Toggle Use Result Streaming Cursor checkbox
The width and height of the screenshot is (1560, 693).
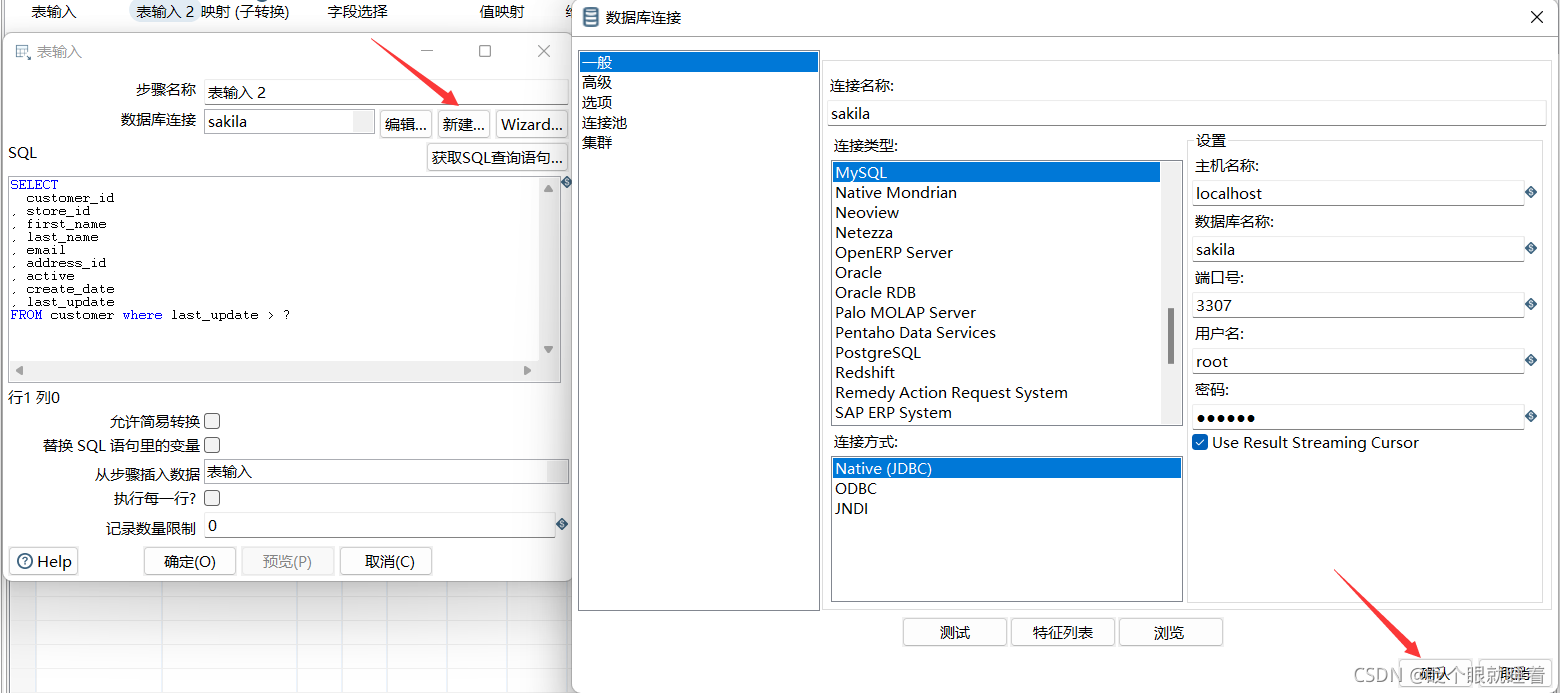1201,442
